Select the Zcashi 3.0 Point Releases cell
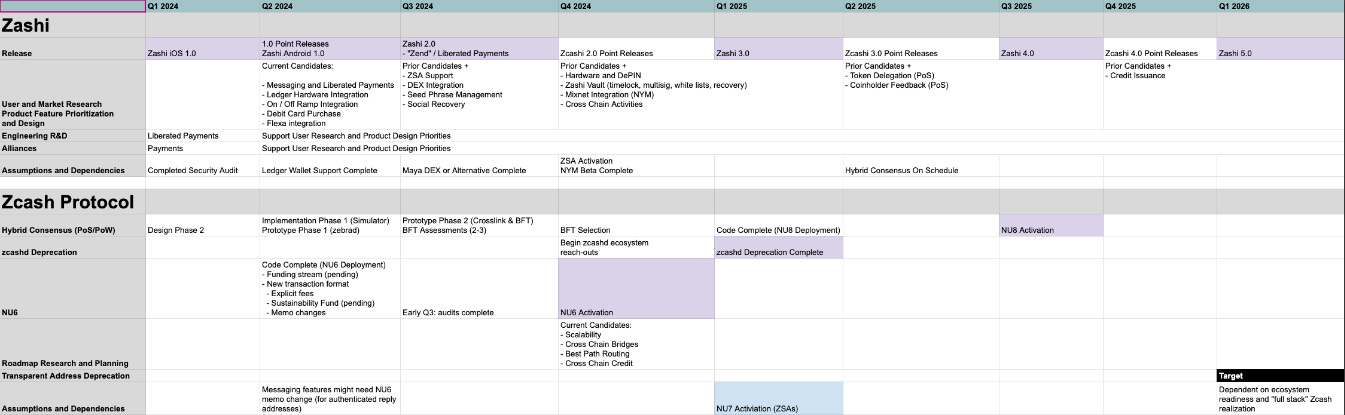The width and height of the screenshot is (1345, 415). click(921, 48)
